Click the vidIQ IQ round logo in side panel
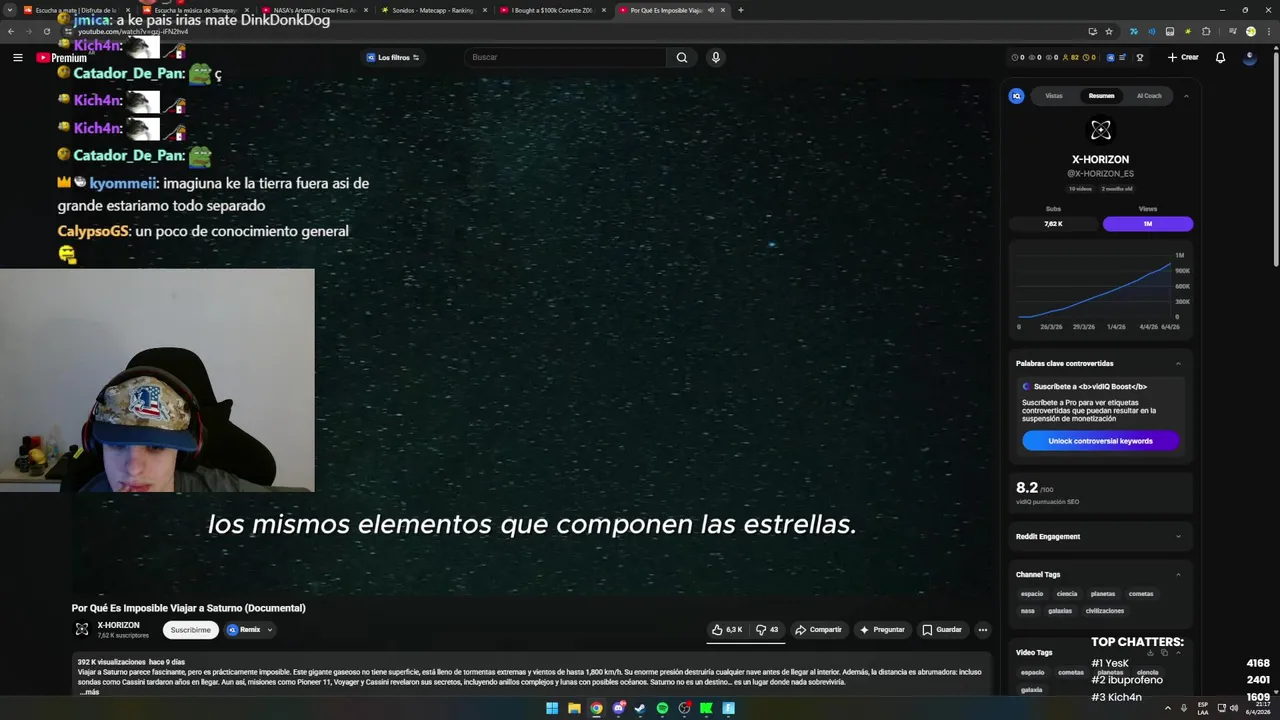 (x=1016, y=96)
